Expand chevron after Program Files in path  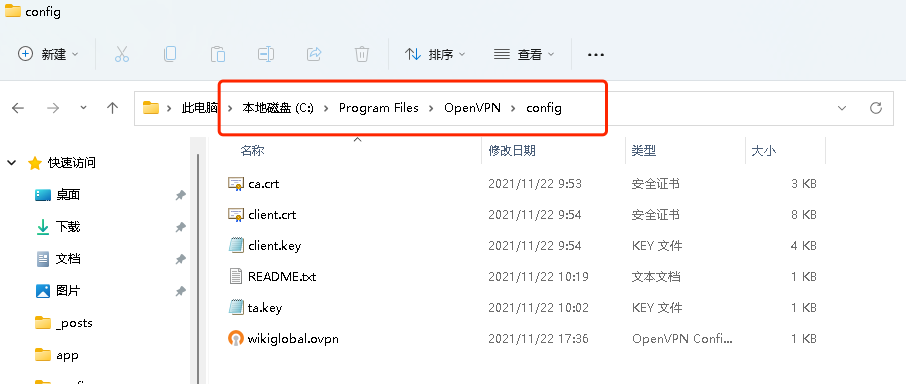(431, 109)
